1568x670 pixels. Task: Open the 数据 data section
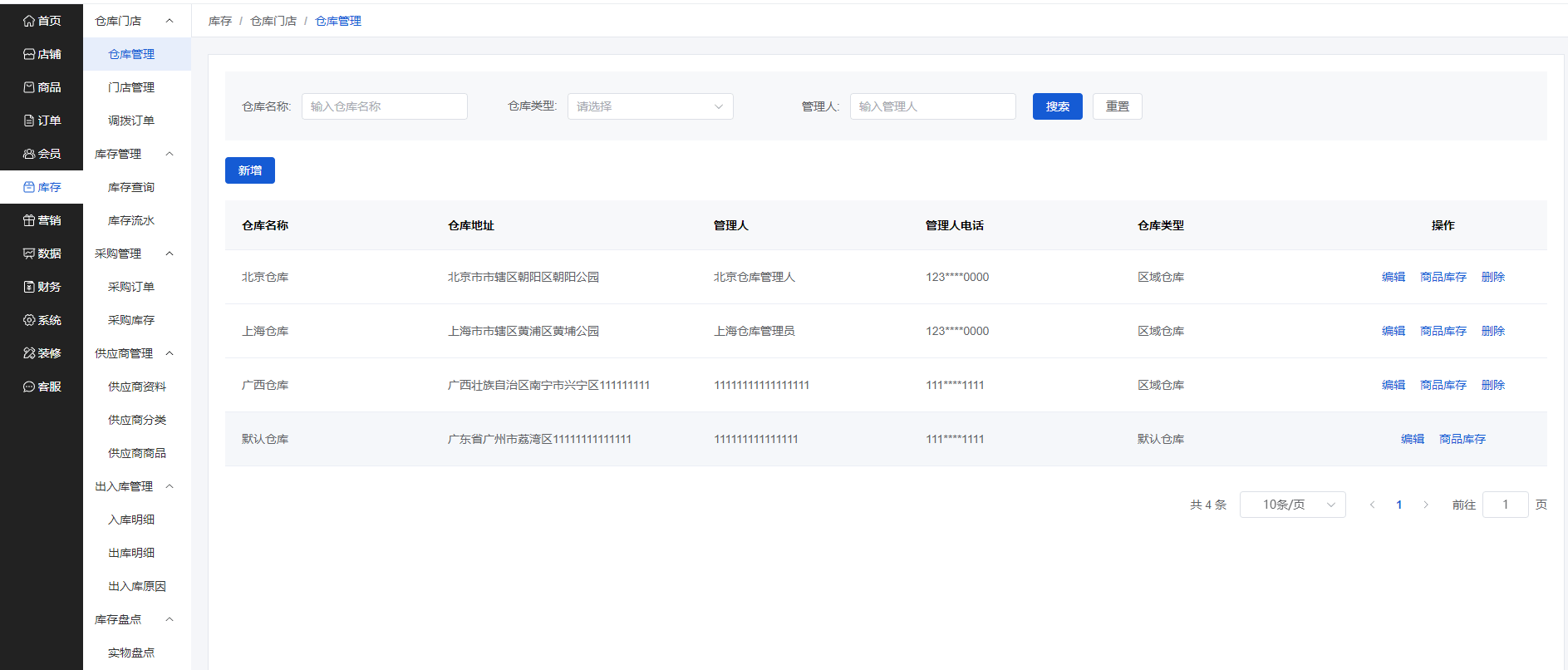click(x=42, y=254)
